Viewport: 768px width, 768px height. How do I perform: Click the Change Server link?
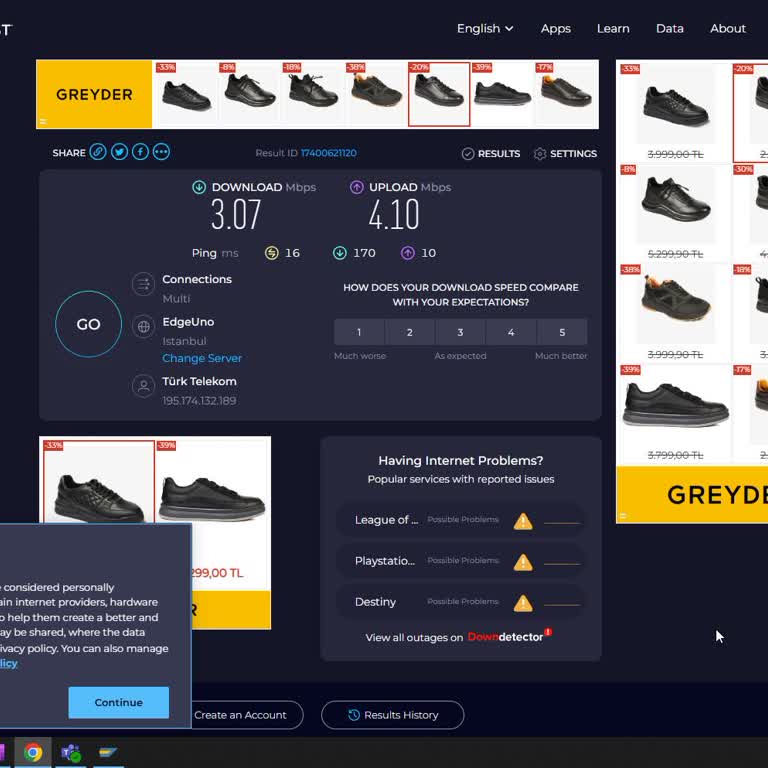[x=202, y=358]
